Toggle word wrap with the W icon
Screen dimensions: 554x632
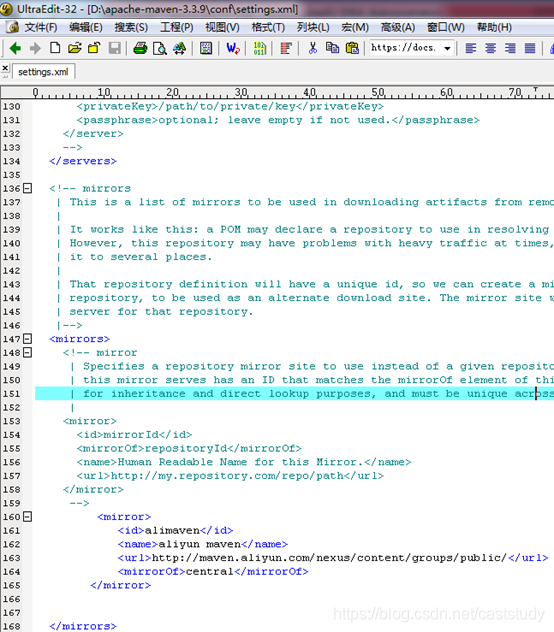233,49
